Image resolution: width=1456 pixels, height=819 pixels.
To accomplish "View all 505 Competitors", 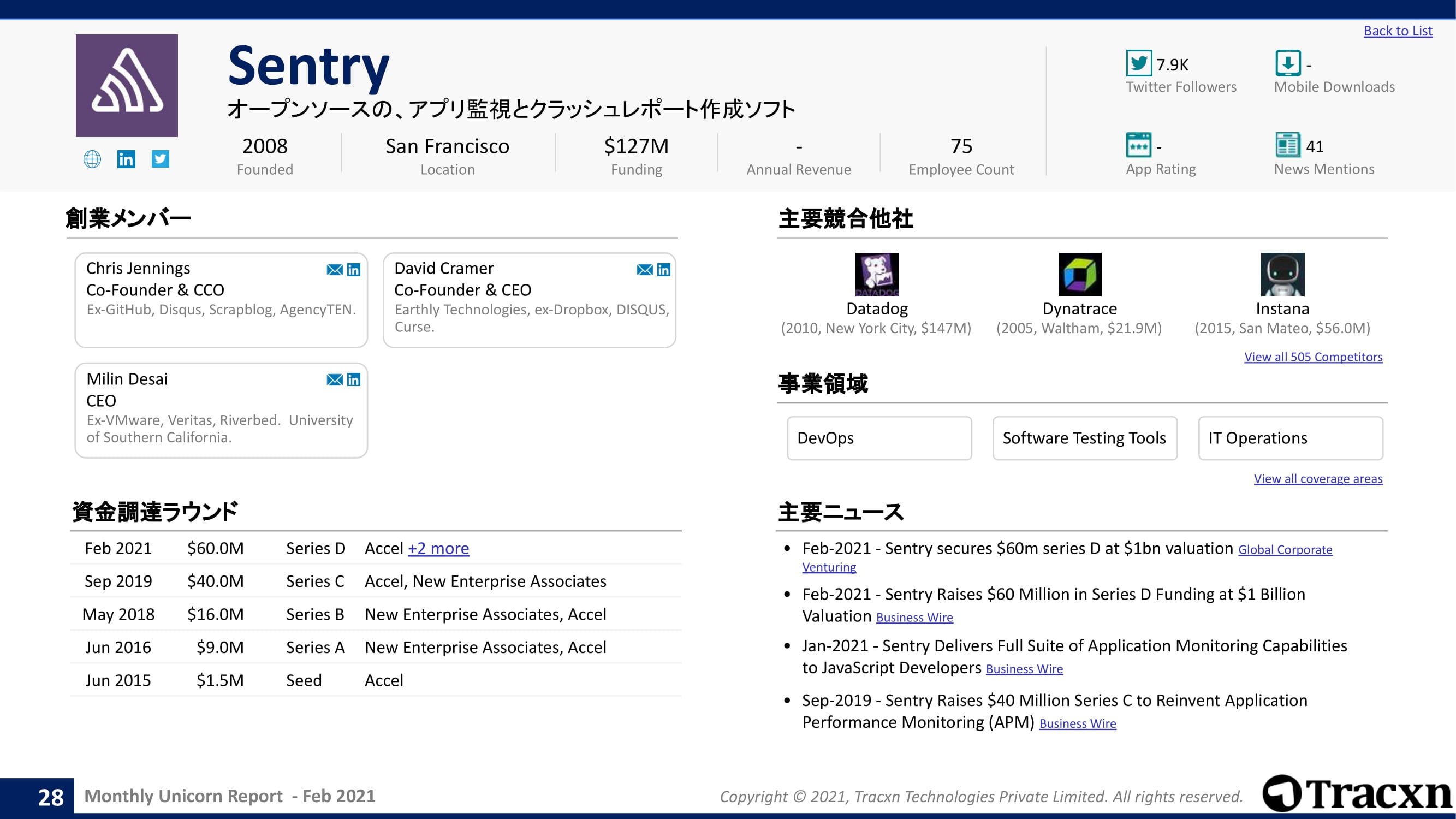I will pyautogui.click(x=1312, y=357).
